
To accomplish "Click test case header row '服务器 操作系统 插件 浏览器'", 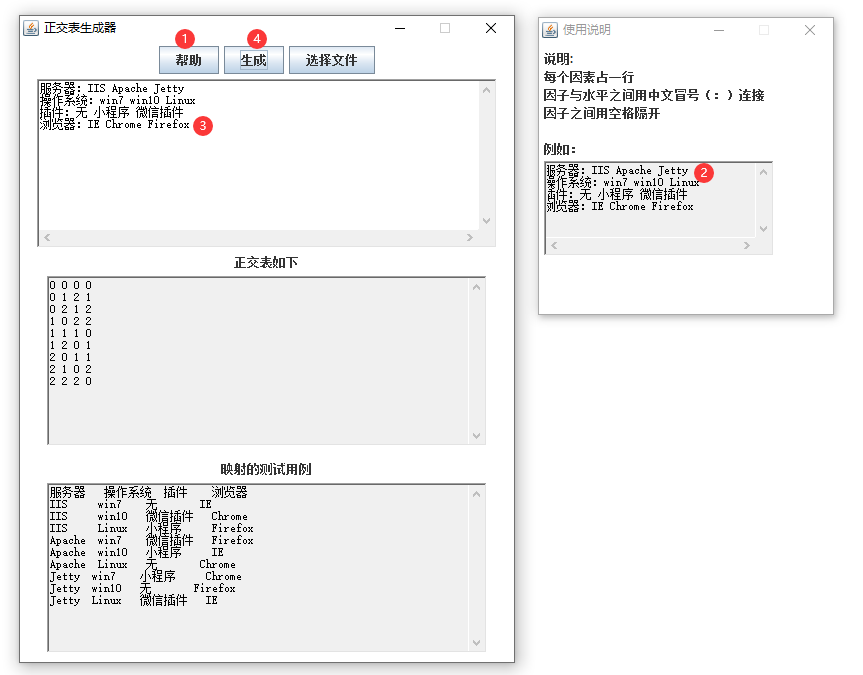I will [149, 492].
